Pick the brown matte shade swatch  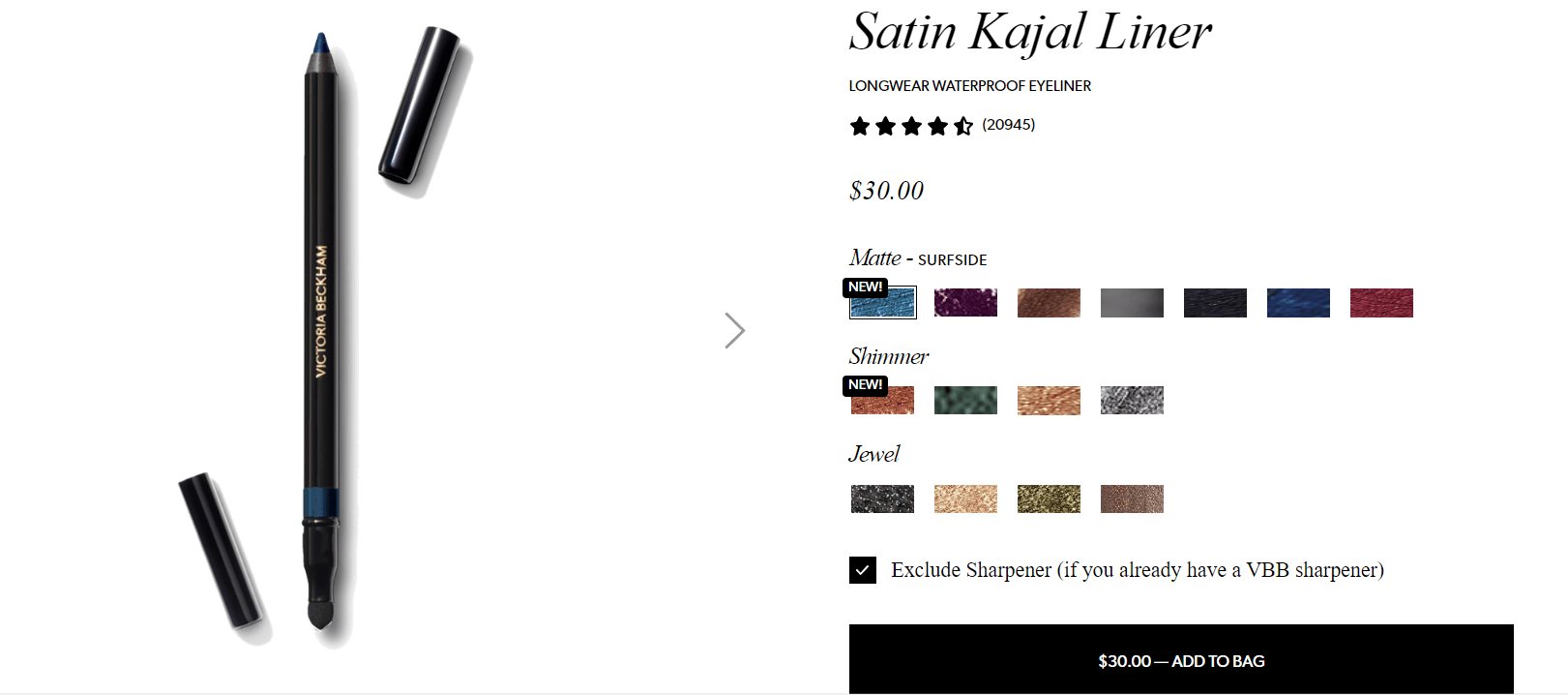pyautogui.click(x=1049, y=303)
